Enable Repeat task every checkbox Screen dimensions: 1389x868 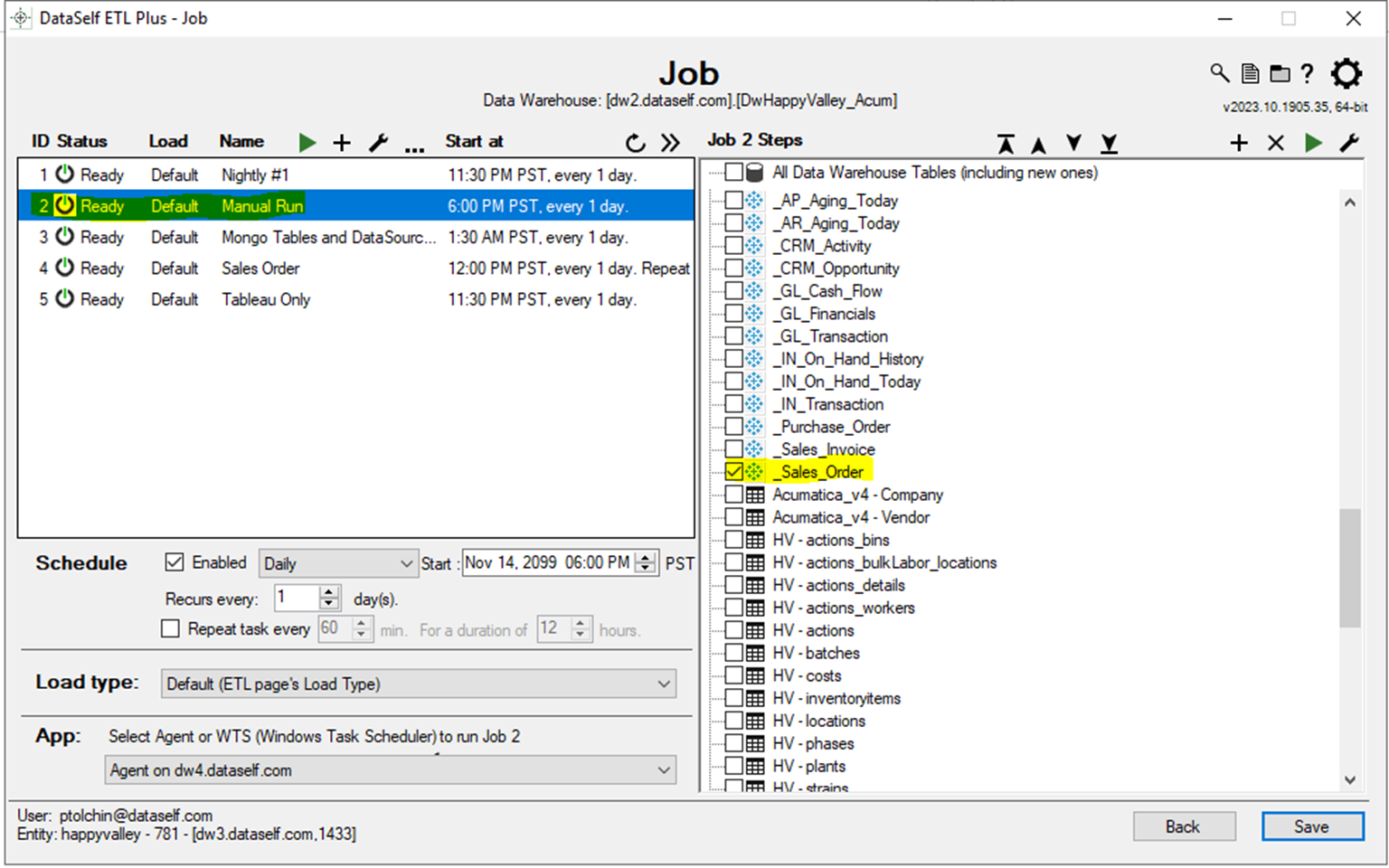[x=170, y=628]
